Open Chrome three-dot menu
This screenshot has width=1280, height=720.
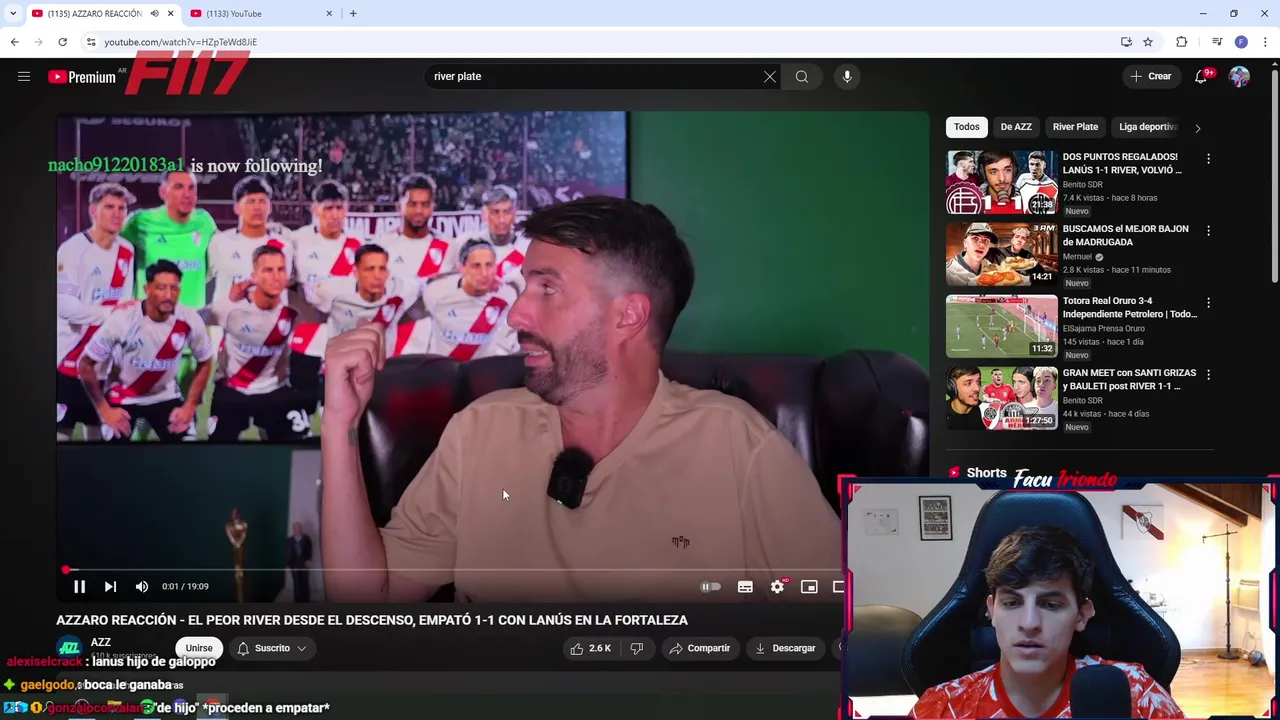click(1266, 42)
